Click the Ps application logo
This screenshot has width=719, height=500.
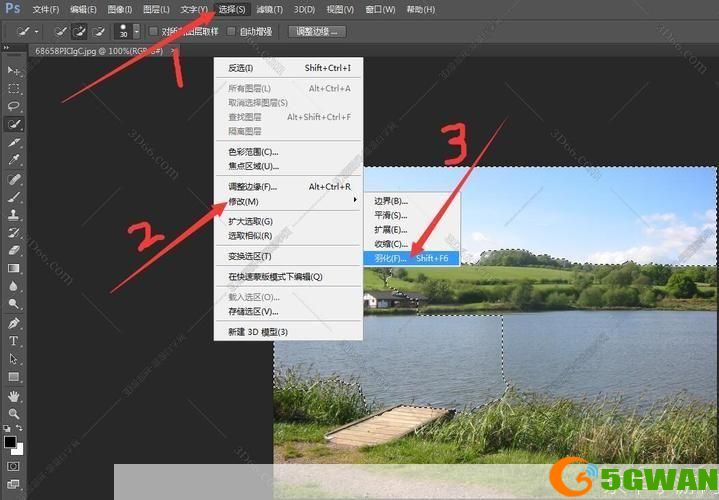(13, 8)
